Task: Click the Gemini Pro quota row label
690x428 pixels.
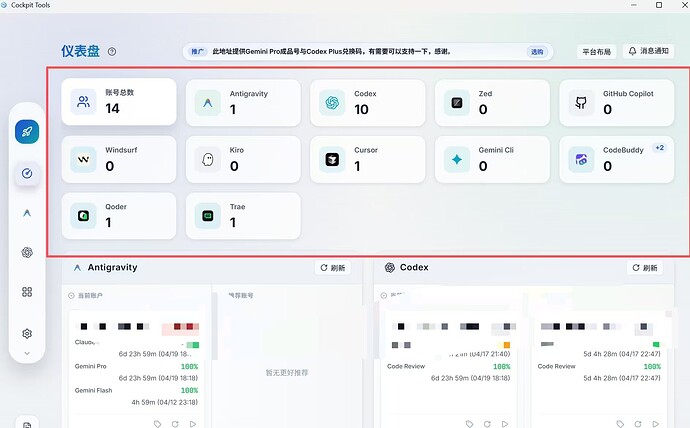Action: (x=91, y=366)
